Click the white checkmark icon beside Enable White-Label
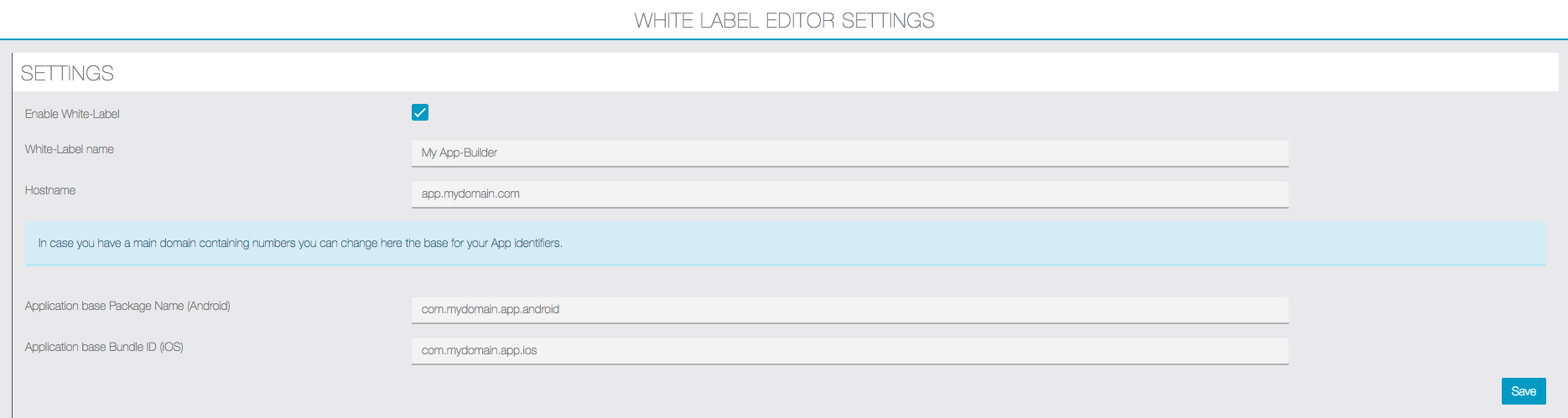 click(x=420, y=112)
